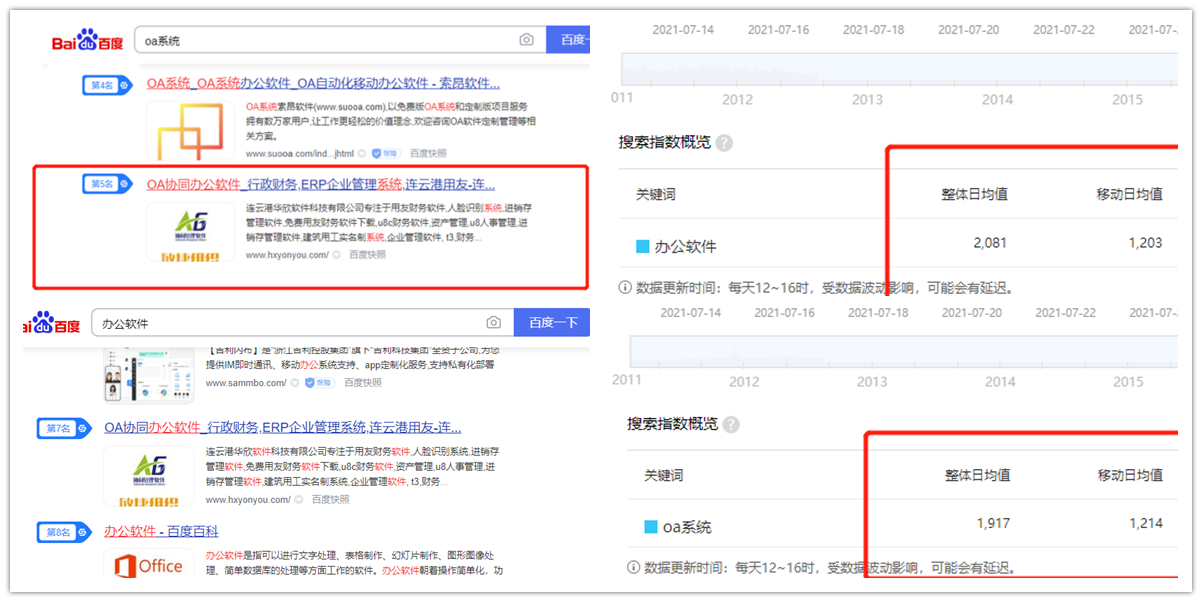Click the orange squares thumbnail of 索昂软件 result

click(191, 131)
